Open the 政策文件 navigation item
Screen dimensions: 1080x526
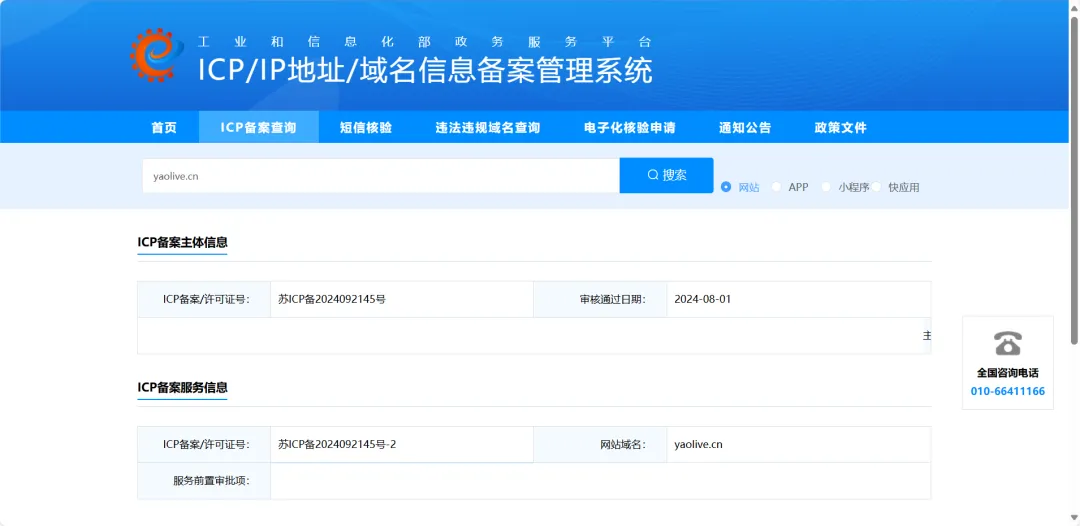pyautogui.click(x=840, y=127)
